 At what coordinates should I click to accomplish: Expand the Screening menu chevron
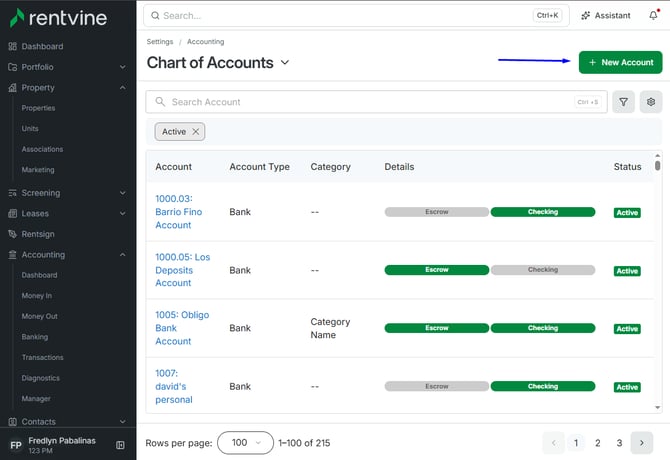[x=123, y=193]
